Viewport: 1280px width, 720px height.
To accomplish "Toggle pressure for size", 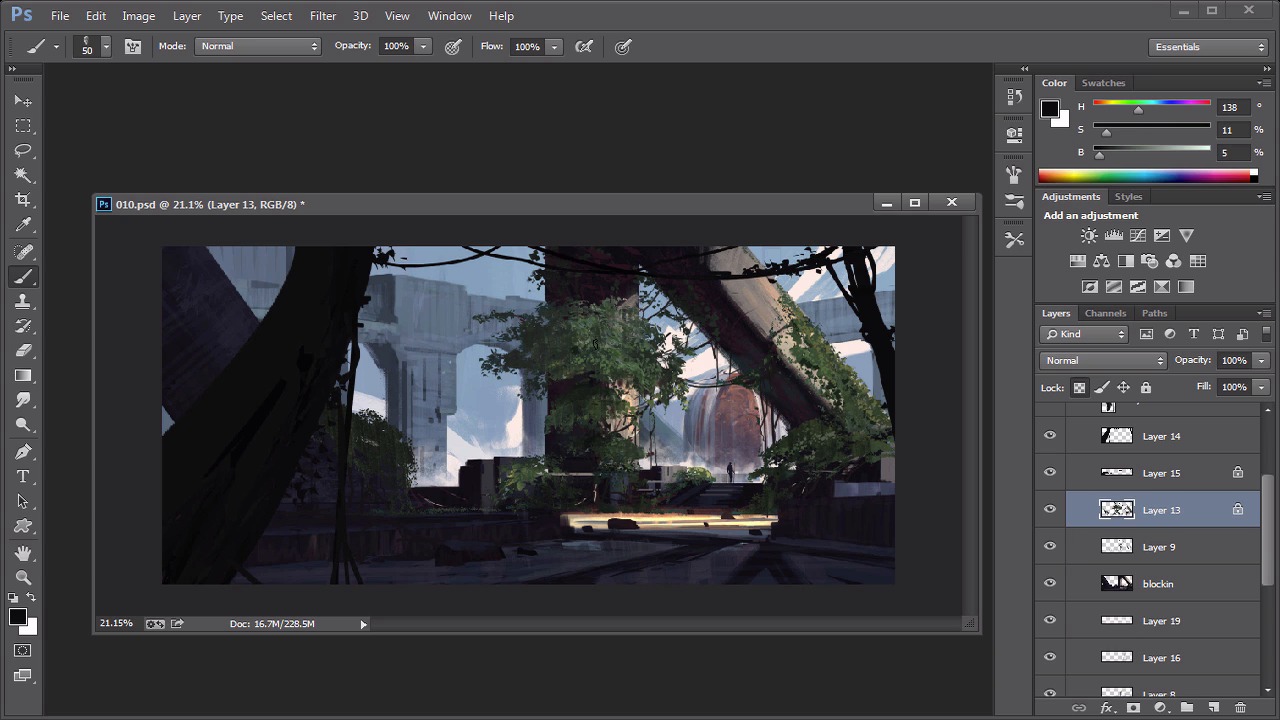I will click(x=623, y=46).
